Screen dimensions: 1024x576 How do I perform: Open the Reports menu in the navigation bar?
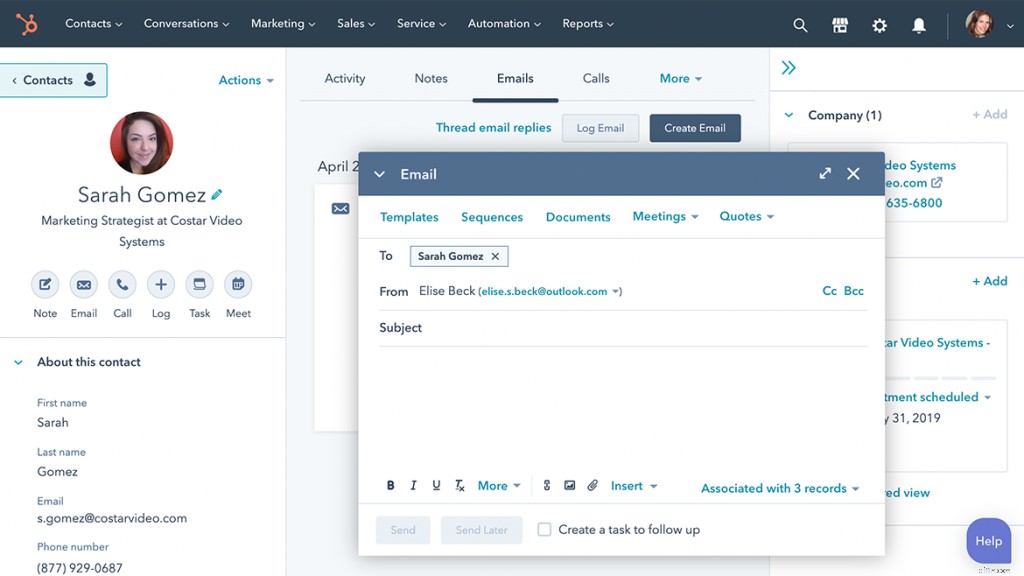587,23
